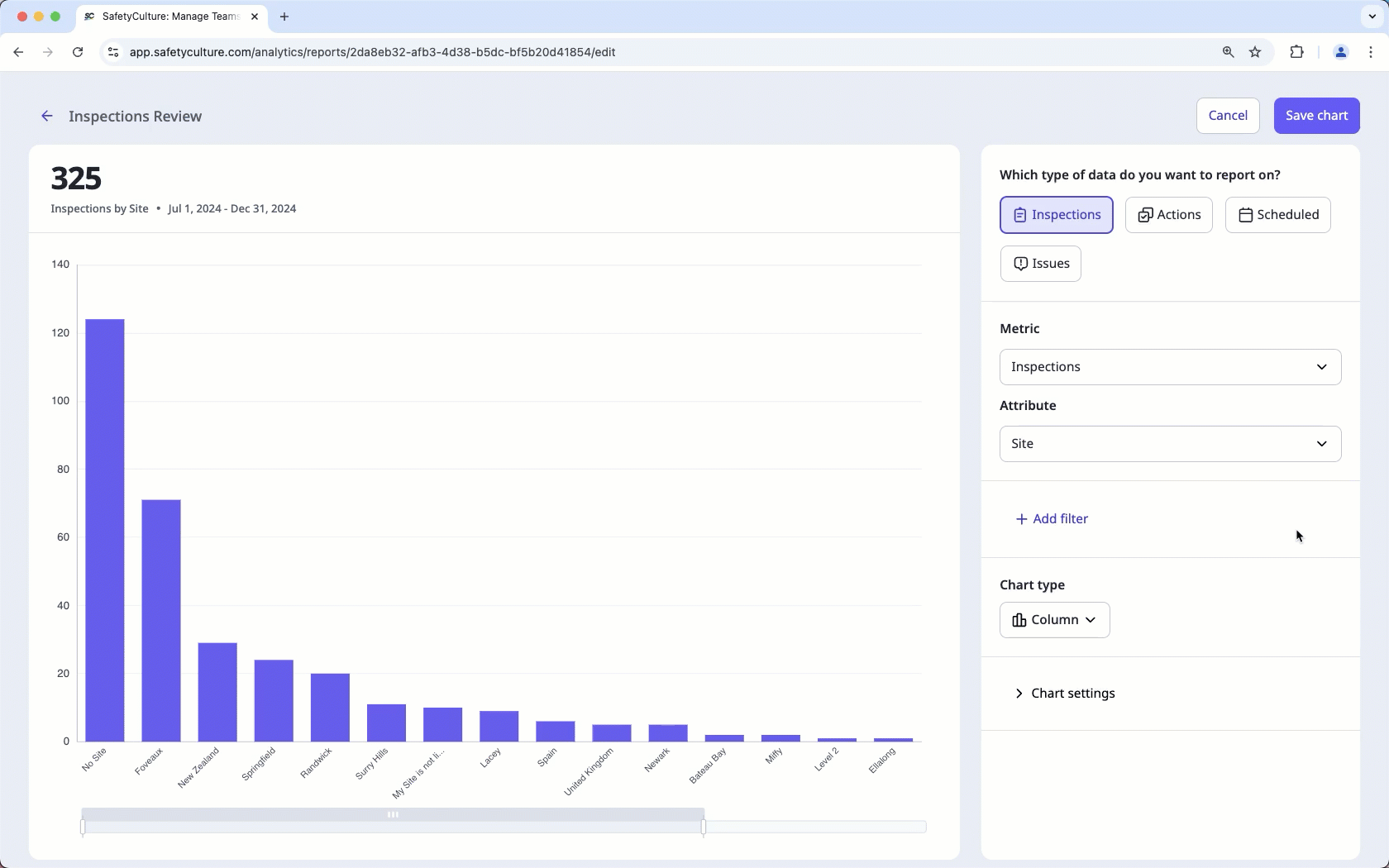Image resolution: width=1389 pixels, height=868 pixels.
Task: Click the Ellalong axis label
Action: [882, 761]
